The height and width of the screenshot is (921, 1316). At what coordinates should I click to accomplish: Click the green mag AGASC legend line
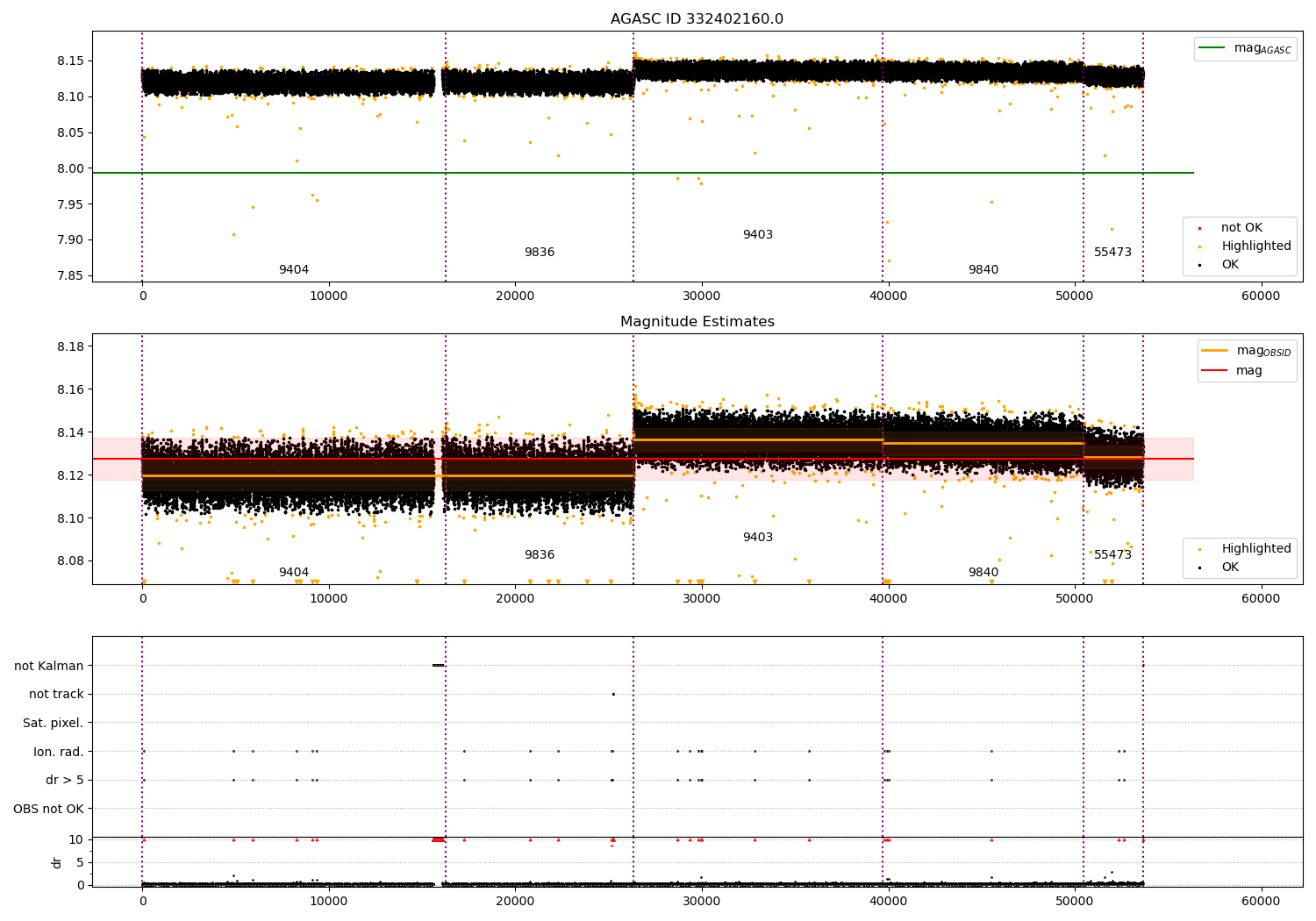pyautogui.click(x=1213, y=48)
